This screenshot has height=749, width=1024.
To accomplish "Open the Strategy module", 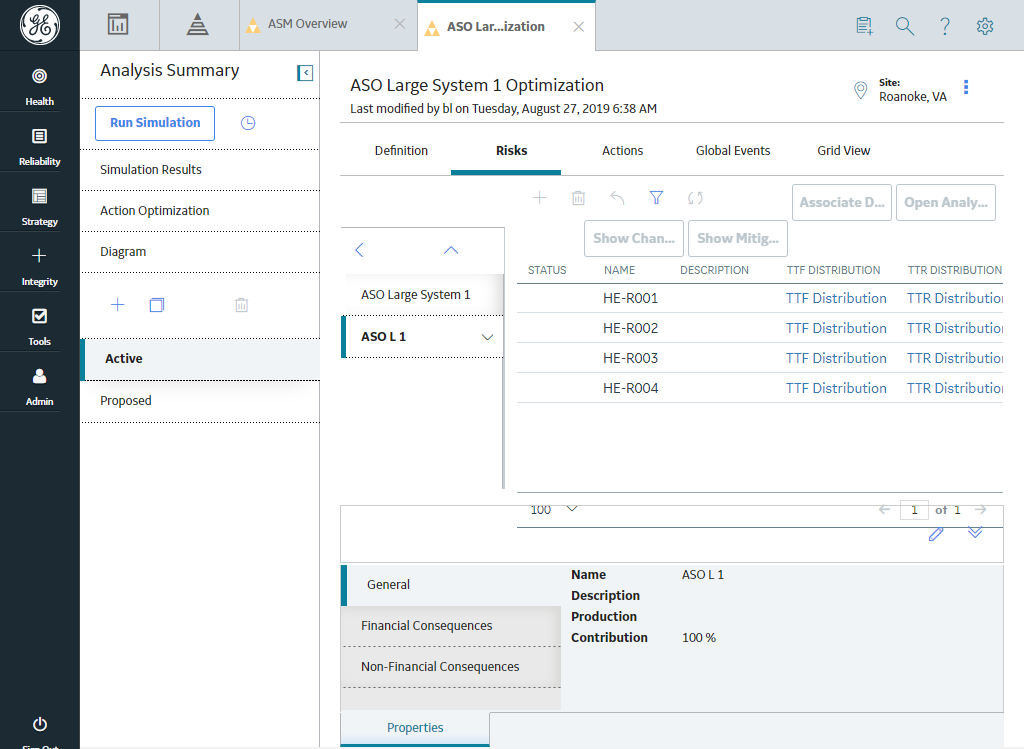I will point(39,206).
